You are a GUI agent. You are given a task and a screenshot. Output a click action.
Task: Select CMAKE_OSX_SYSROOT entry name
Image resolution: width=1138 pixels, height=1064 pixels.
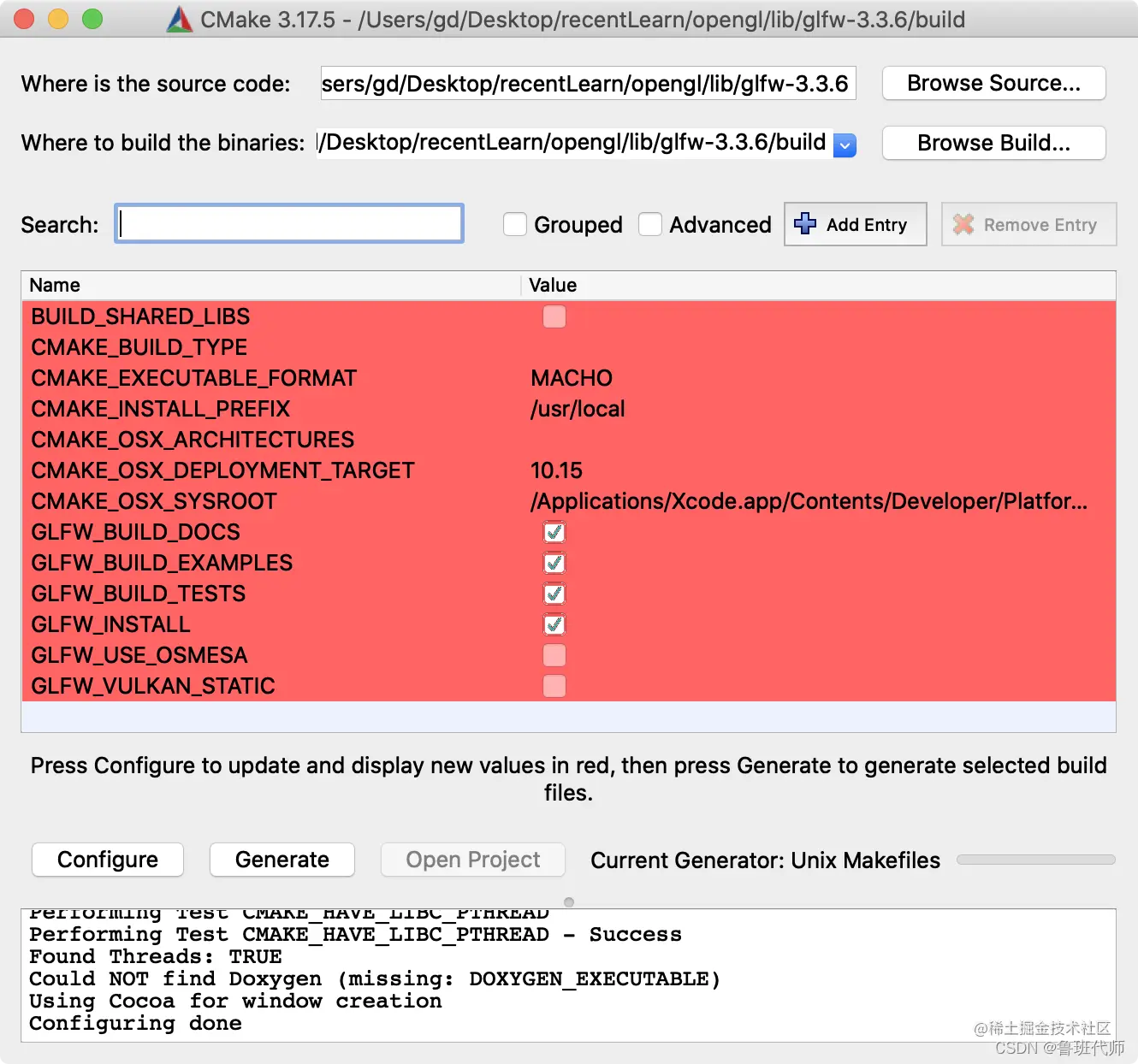coord(154,501)
